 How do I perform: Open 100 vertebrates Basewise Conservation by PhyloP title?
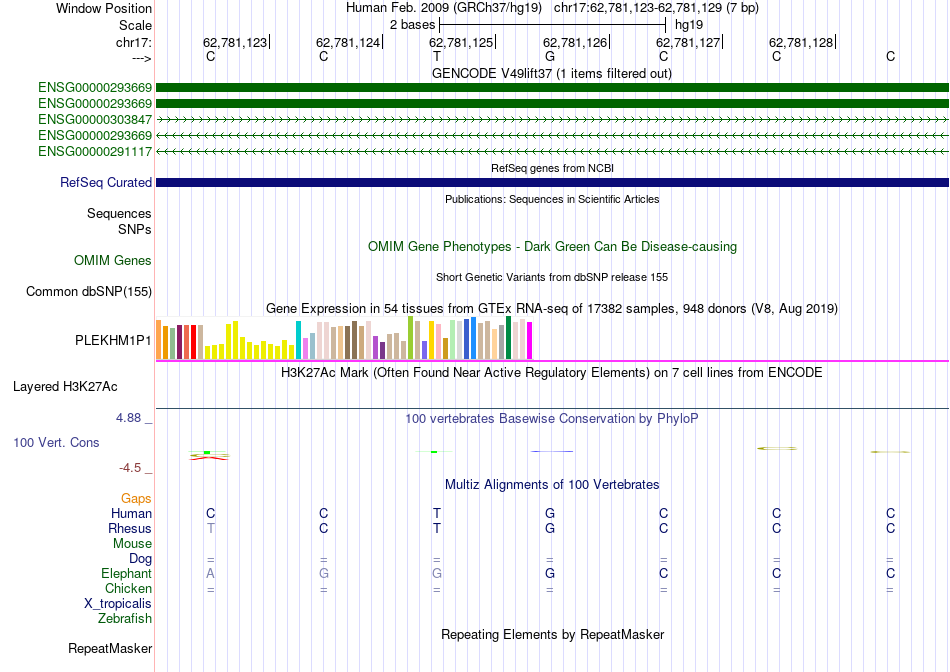[552, 419]
